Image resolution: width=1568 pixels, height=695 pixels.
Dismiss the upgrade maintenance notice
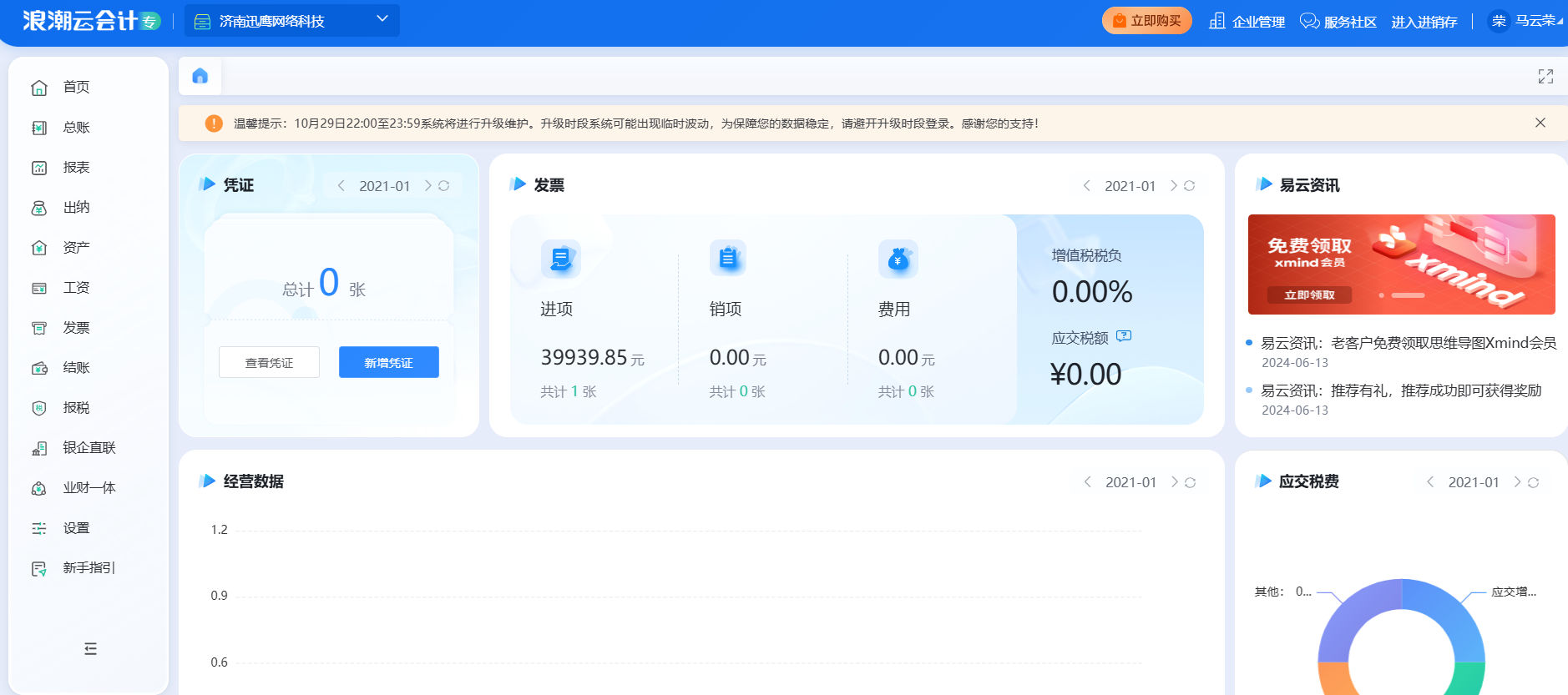point(1540,123)
